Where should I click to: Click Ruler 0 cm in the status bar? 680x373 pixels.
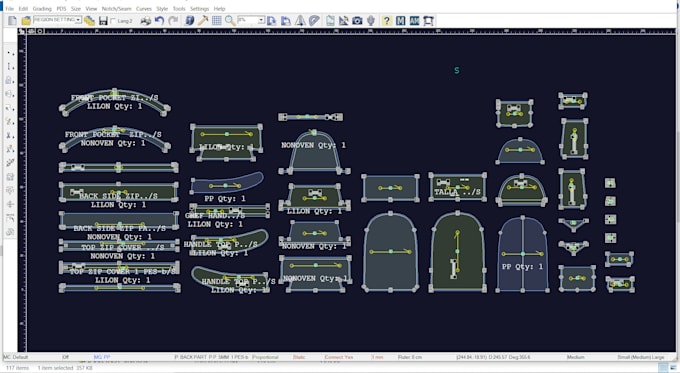point(410,357)
